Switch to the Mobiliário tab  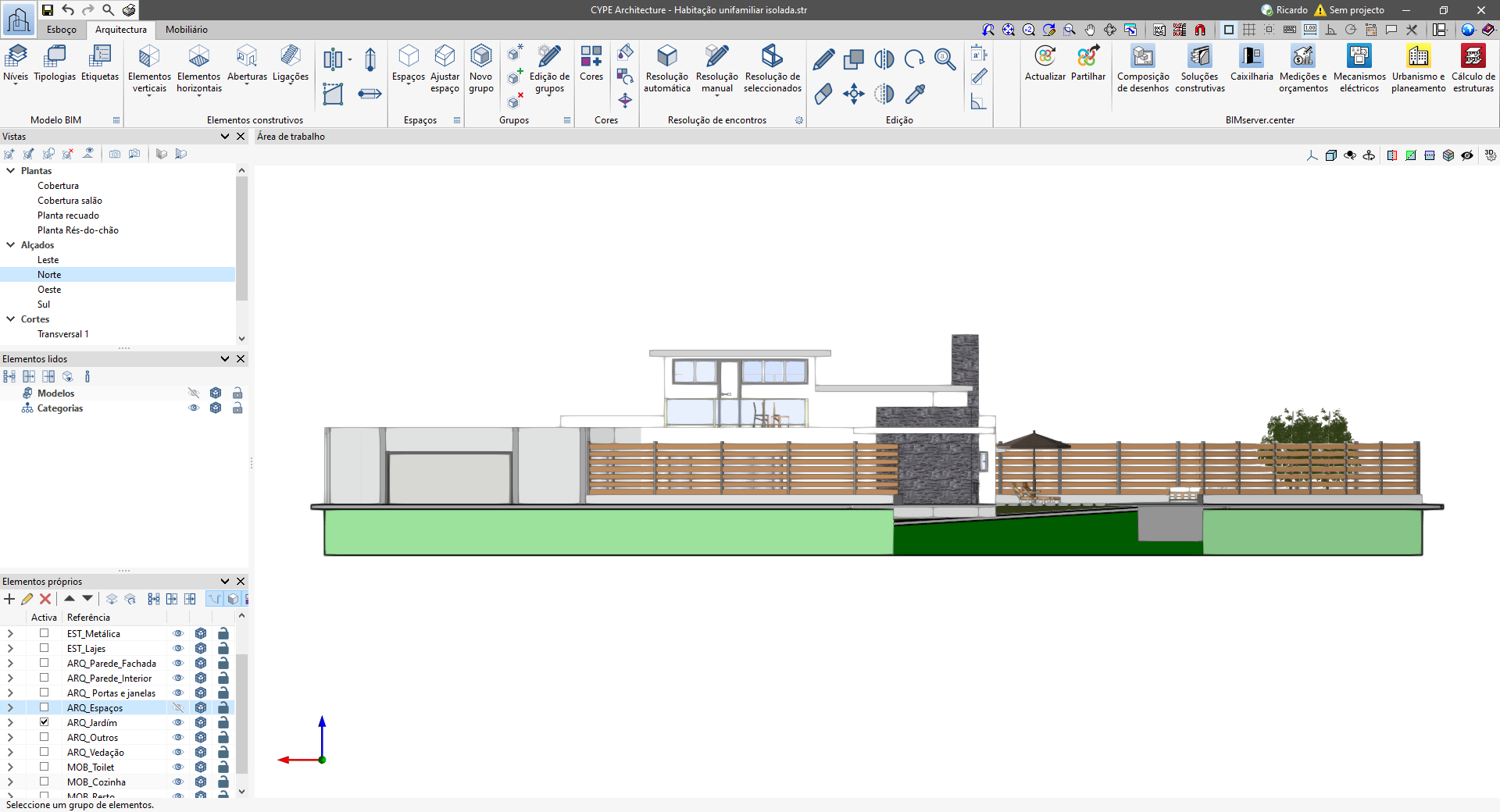click(x=186, y=29)
